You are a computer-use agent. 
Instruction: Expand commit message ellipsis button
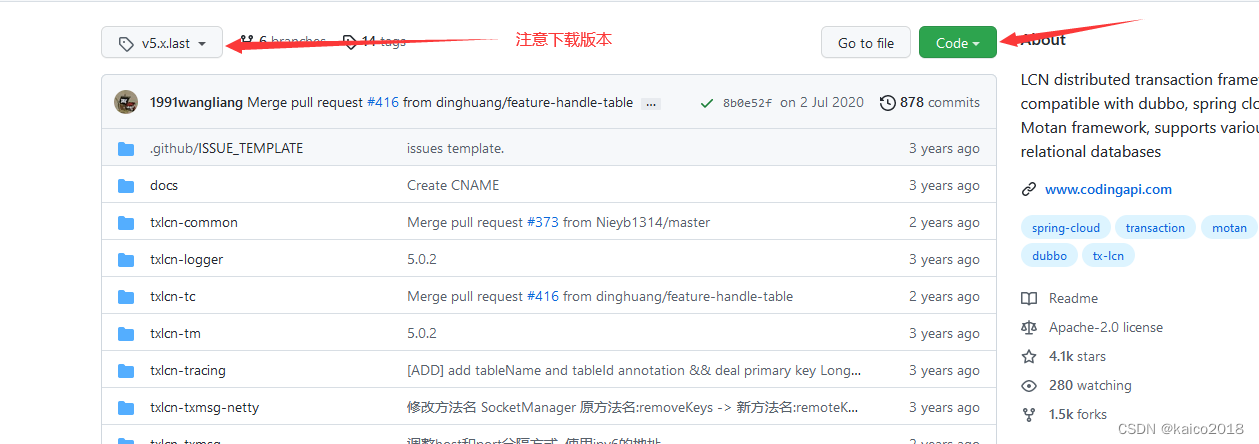tap(651, 103)
